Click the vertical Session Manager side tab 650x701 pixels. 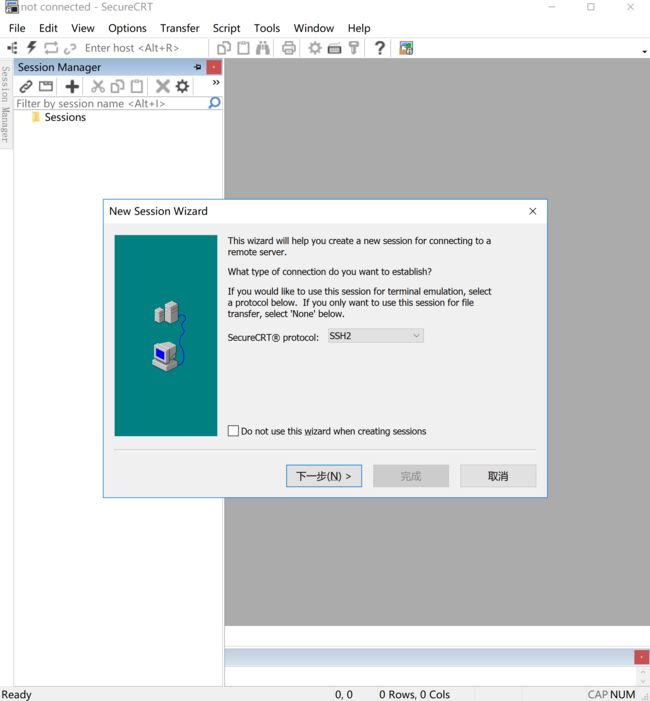[x=5, y=104]
